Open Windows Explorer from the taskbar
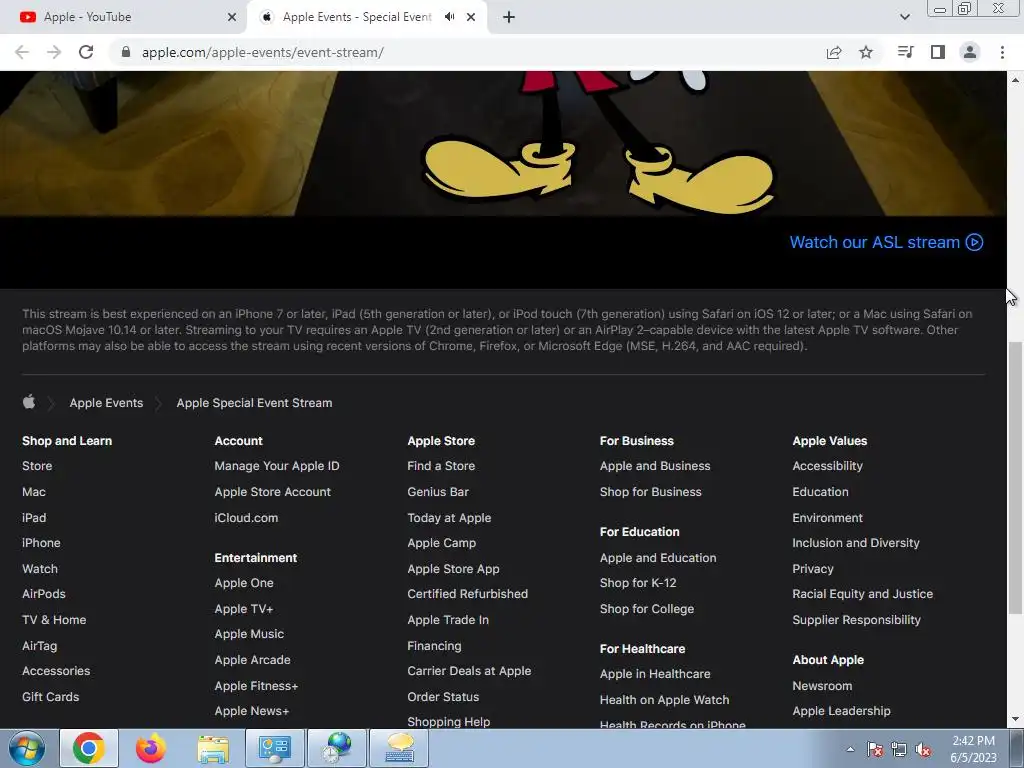Screen dimensions: 1024x768 (x=213, y=748)
